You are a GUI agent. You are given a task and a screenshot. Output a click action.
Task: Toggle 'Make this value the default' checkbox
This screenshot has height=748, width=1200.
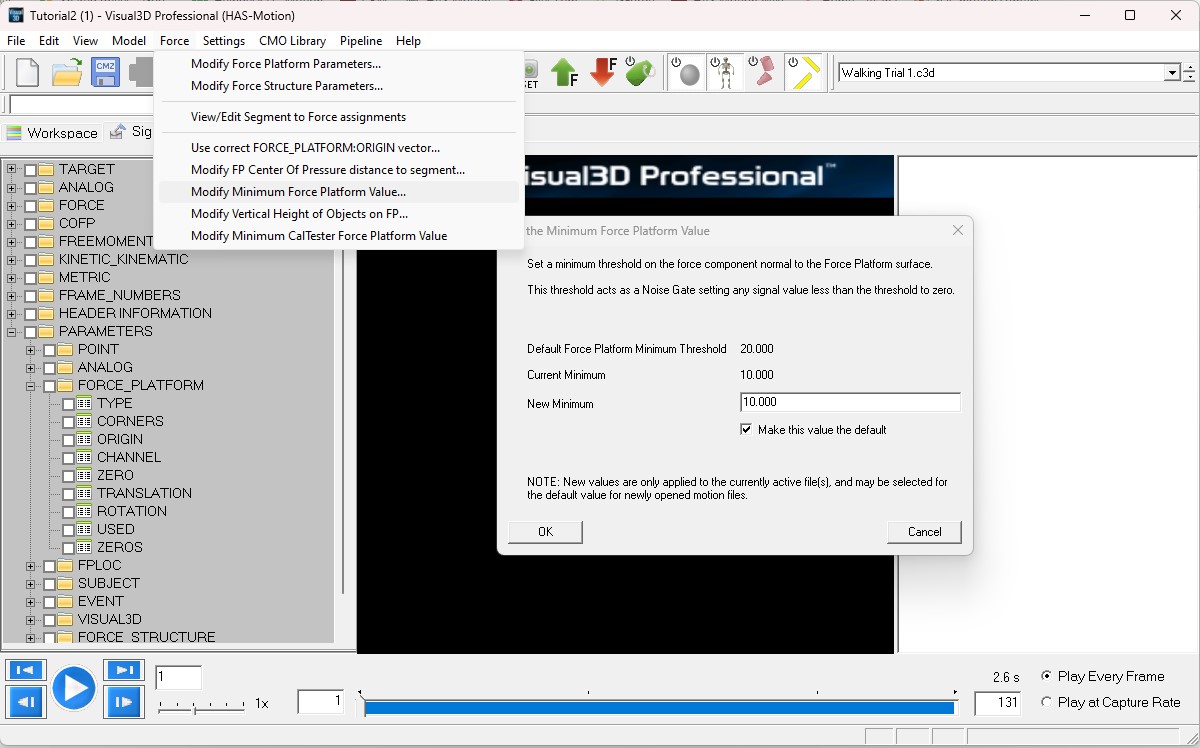coord(746,430)
